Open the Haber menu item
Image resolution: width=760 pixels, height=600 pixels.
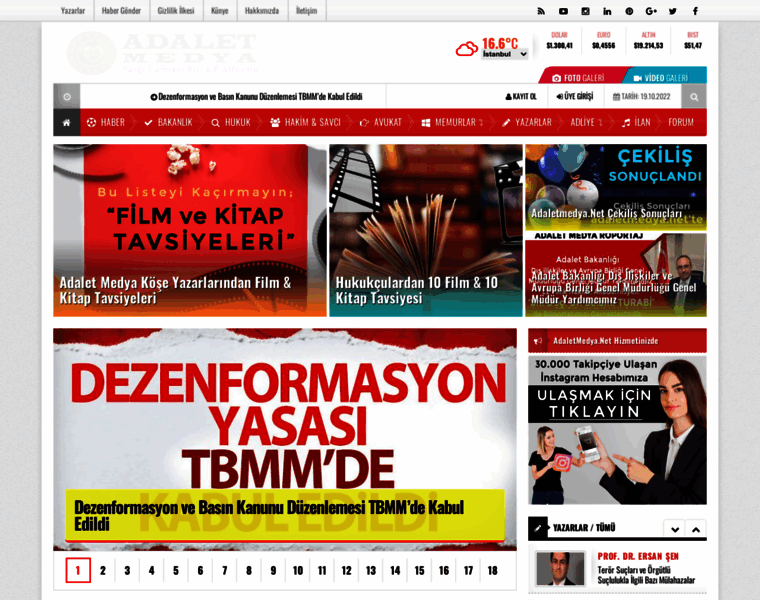106,123
